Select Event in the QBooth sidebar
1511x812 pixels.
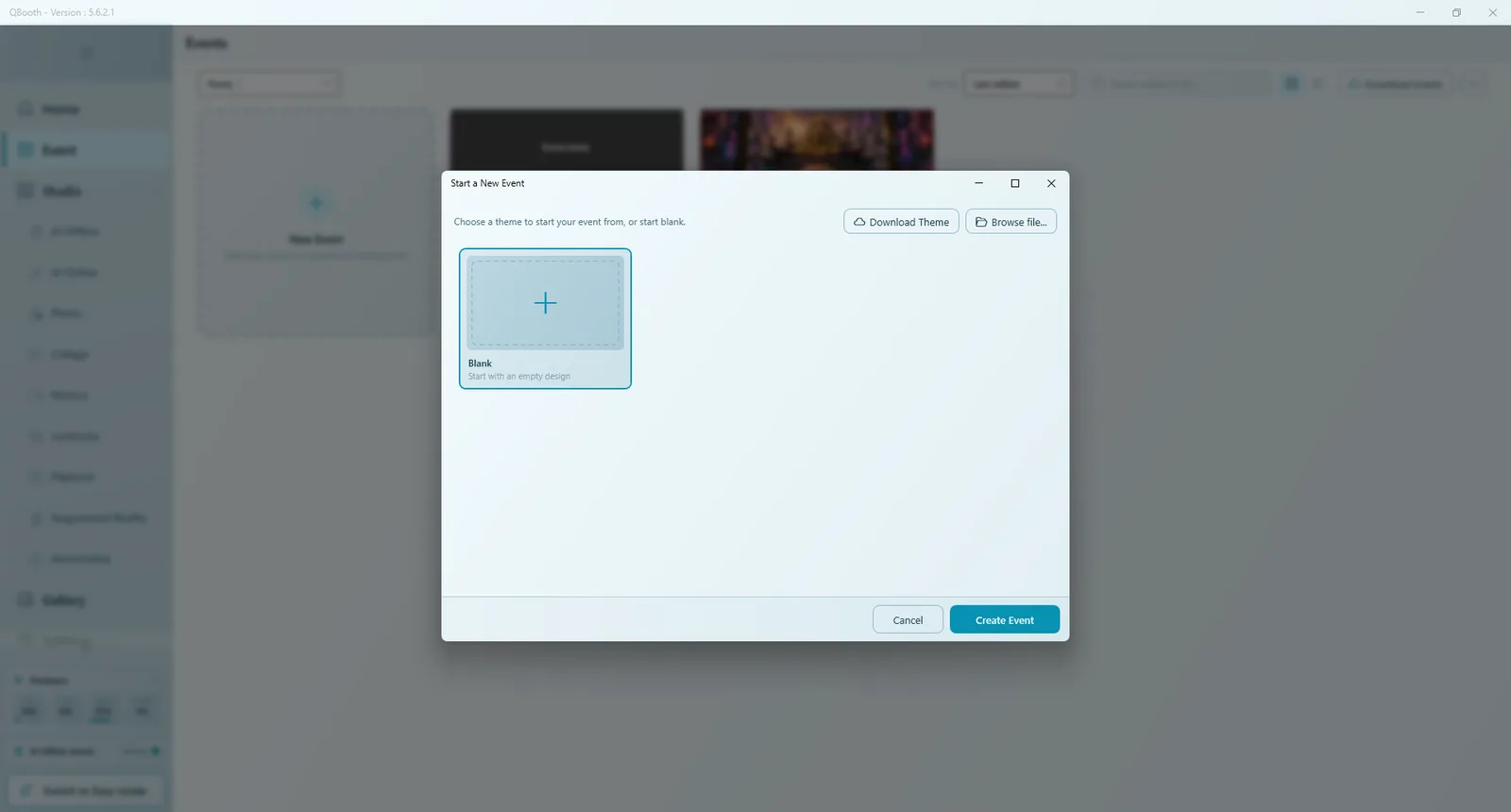pyautogui.click(x=86, y=150)
